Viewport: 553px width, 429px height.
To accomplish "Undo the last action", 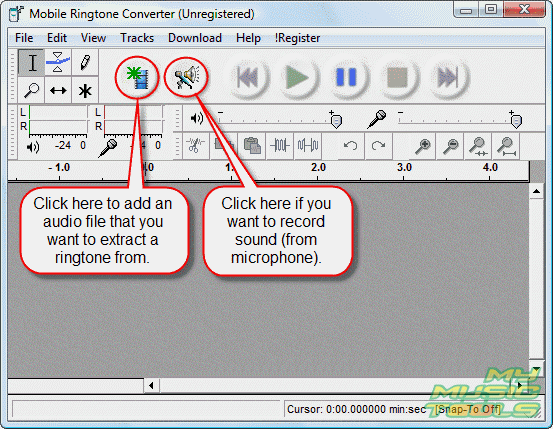I will pyautogui.click(x=351, y=145).
